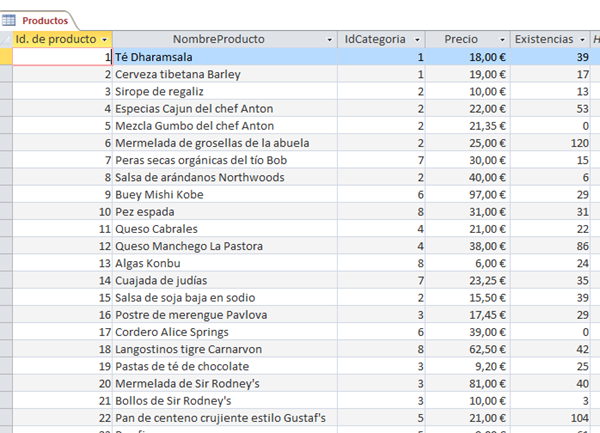
Task: Click the stock value '53' for Especias Cajun
Action: [x=550, y=109]
